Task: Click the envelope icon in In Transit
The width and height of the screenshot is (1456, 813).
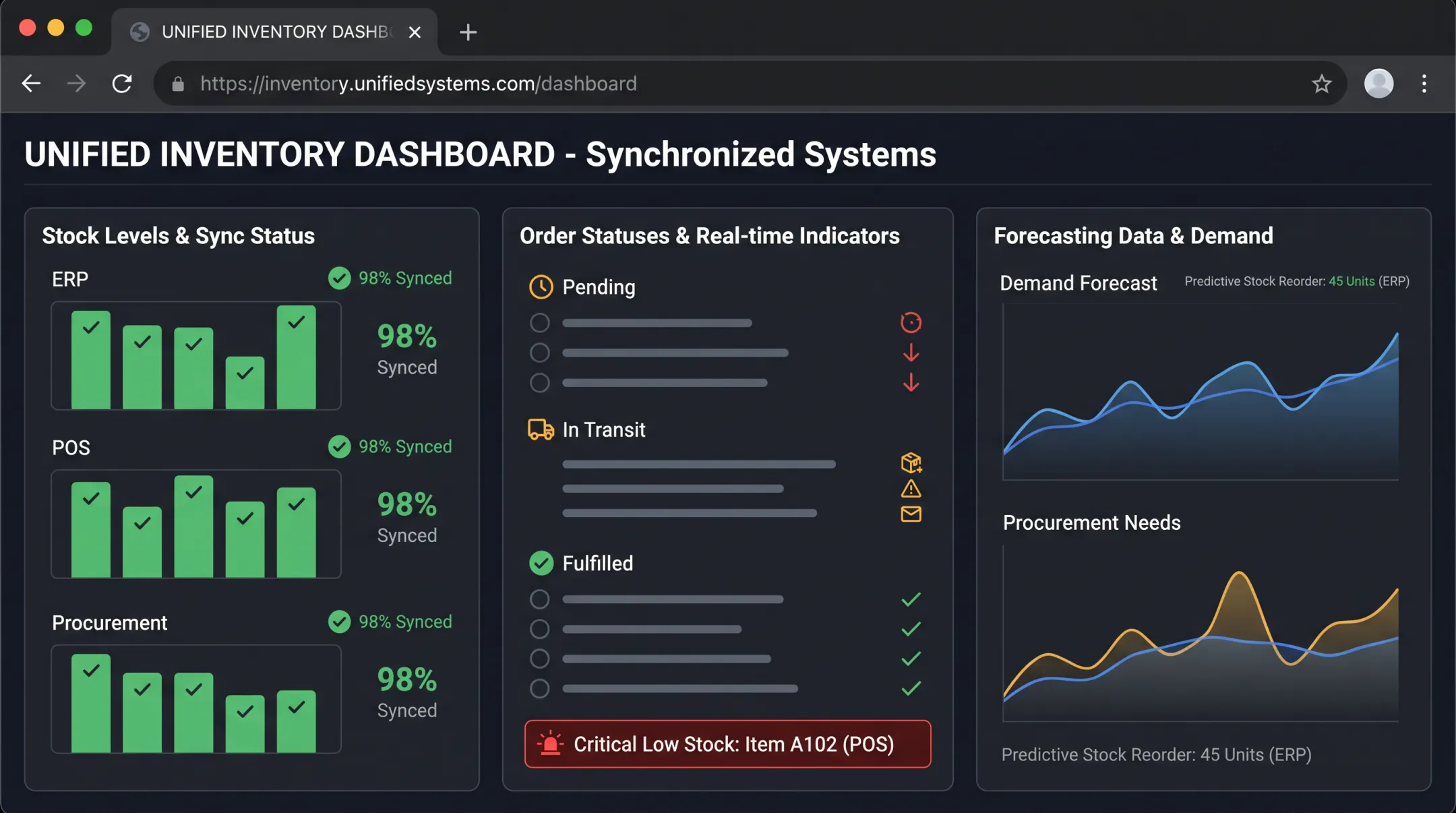Action: click(x=911, y=514)
